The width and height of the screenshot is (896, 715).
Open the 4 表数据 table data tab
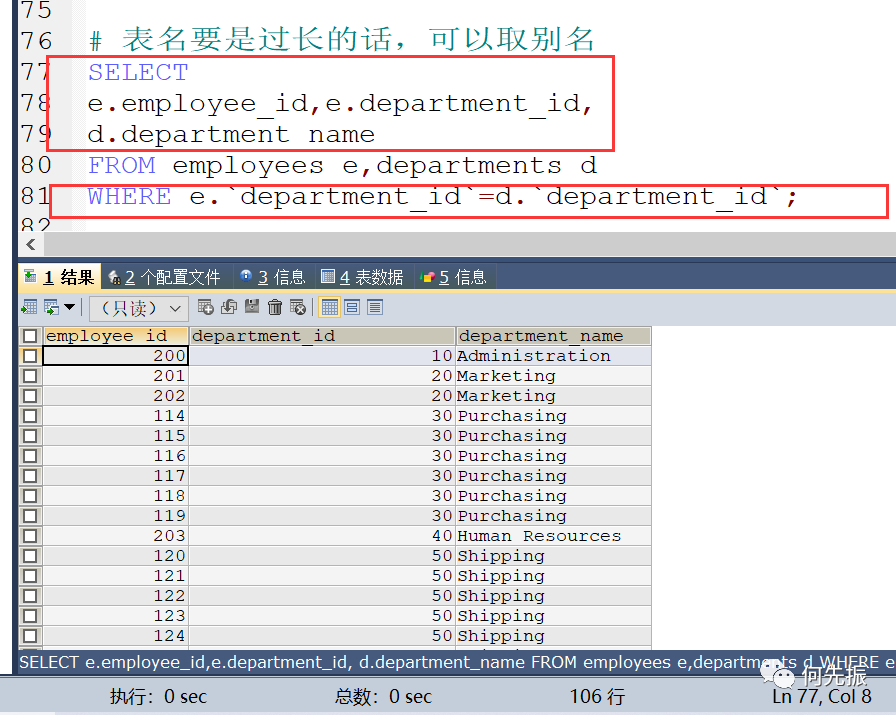362,277
